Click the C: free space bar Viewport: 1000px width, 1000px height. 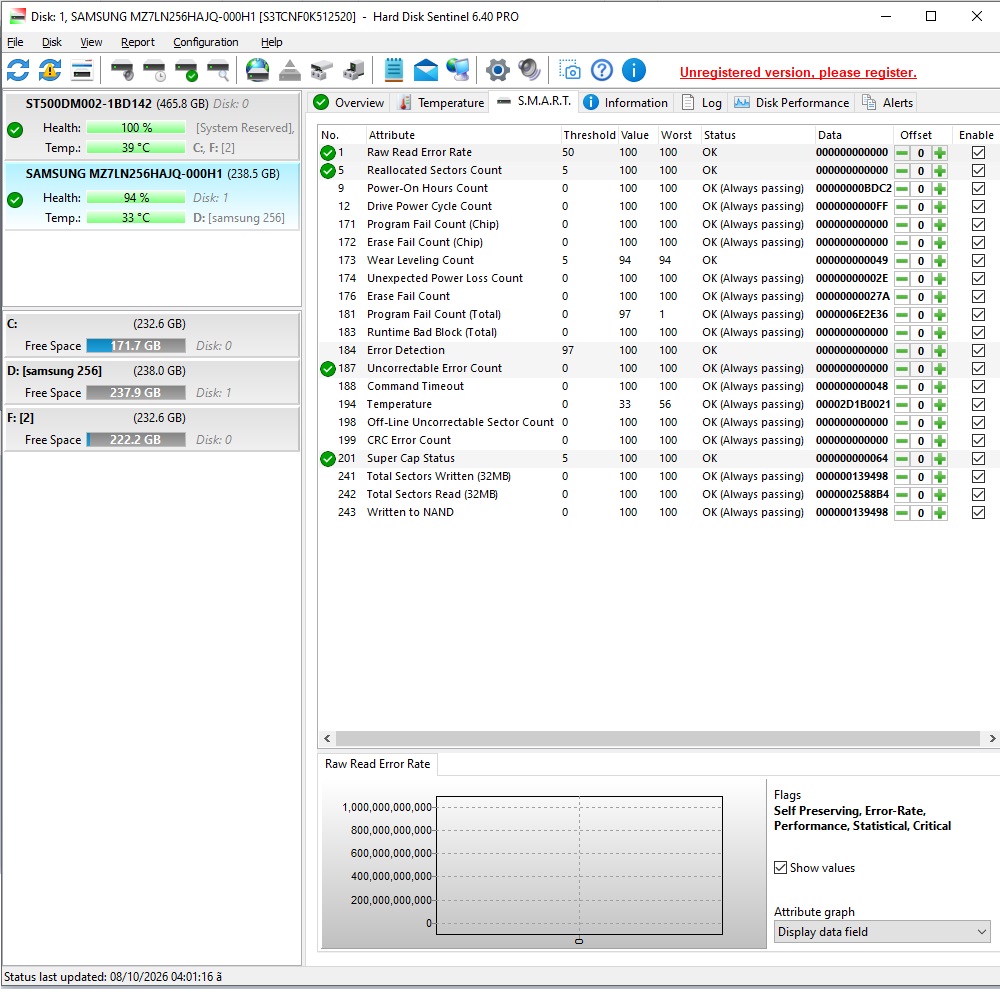click(x=136, y=346)
